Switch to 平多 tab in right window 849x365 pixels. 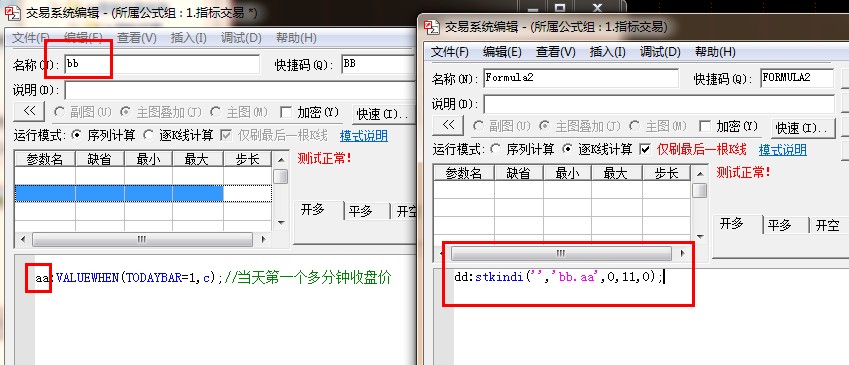786,225
